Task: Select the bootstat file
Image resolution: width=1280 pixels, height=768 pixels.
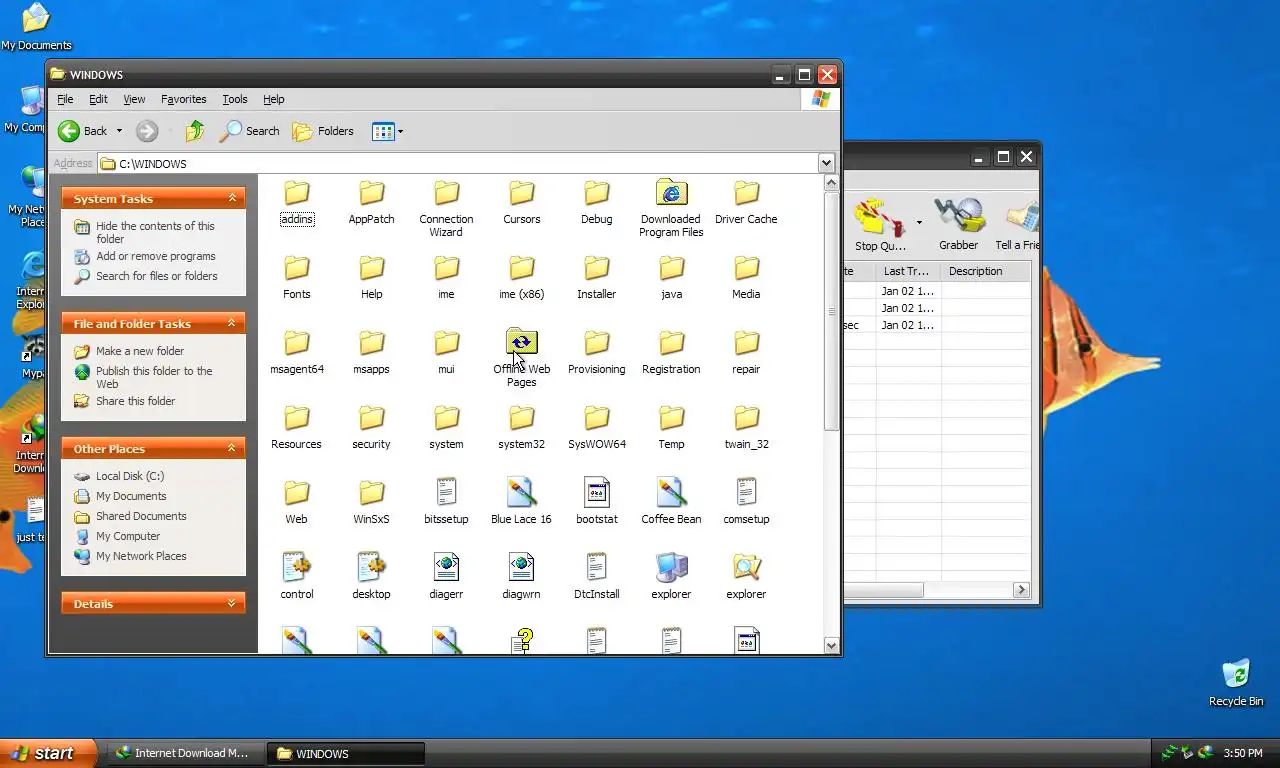Action: [596, 501]
